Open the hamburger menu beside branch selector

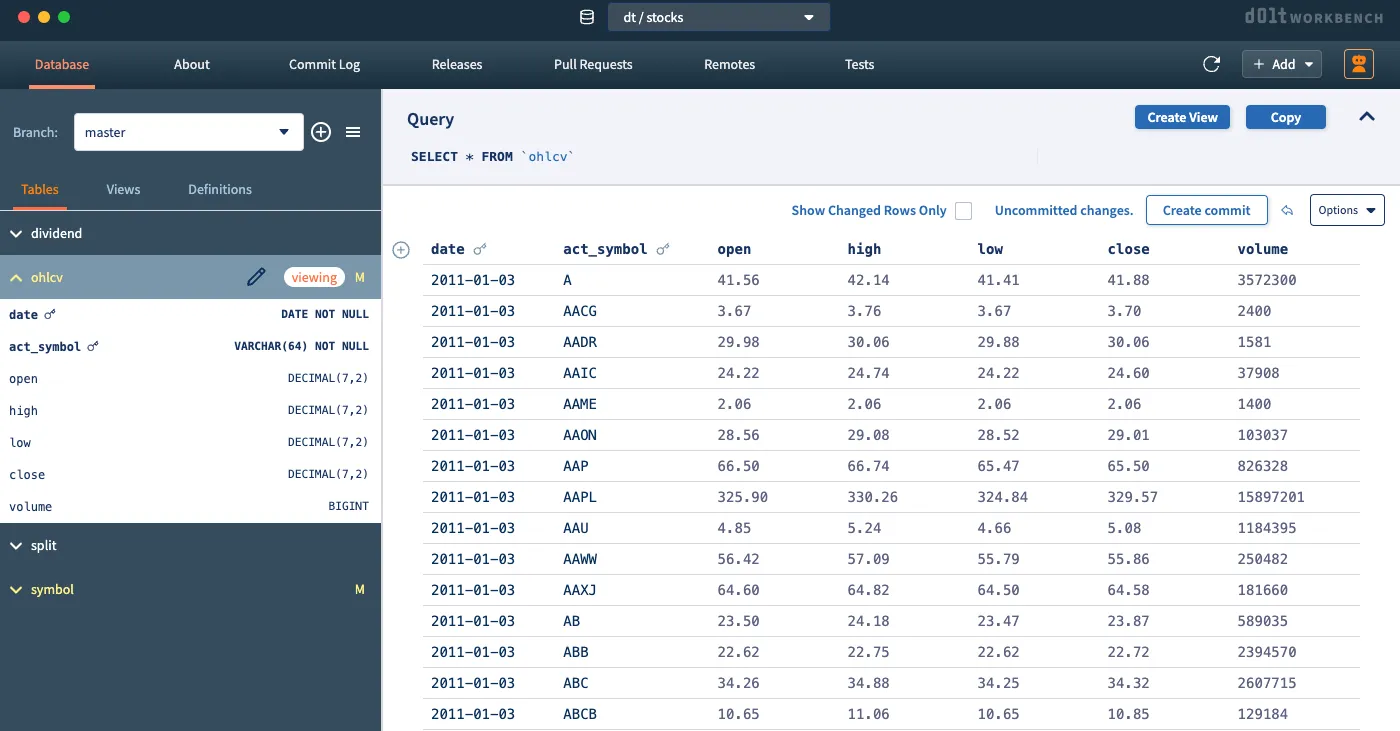pos(353,132)
